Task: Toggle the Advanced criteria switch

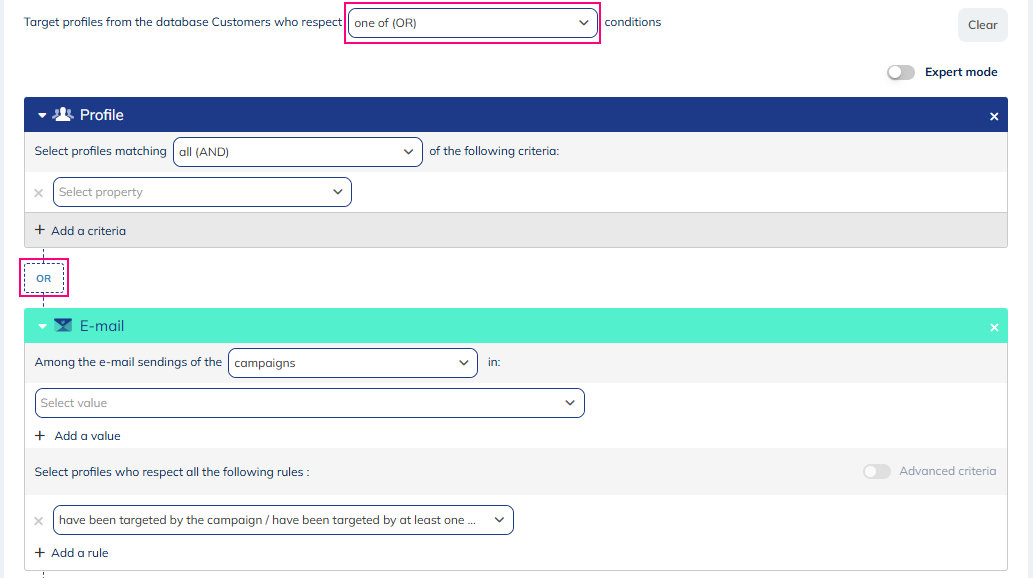Action: 876,471
